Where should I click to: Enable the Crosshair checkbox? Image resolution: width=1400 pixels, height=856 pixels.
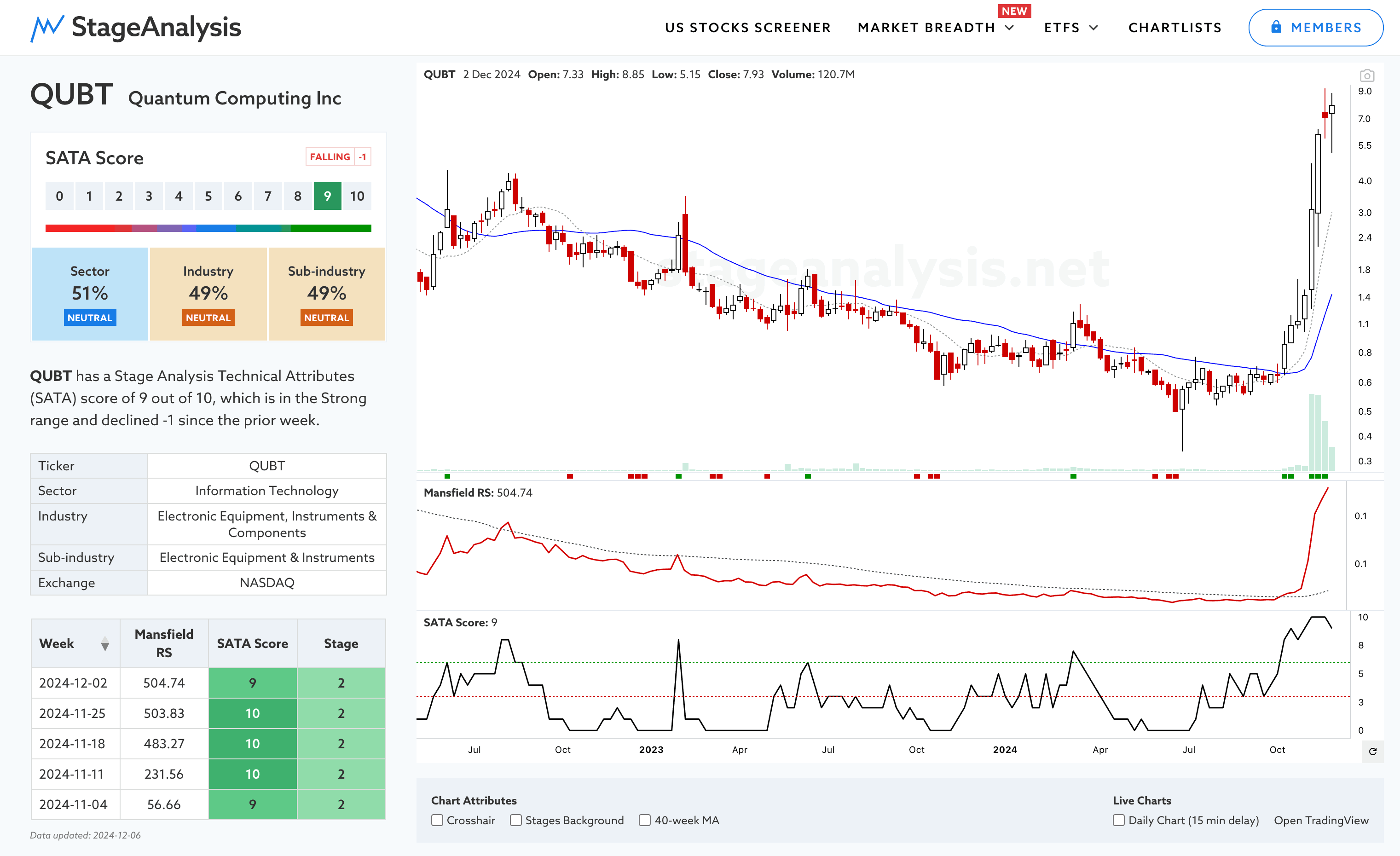(437, 820)
